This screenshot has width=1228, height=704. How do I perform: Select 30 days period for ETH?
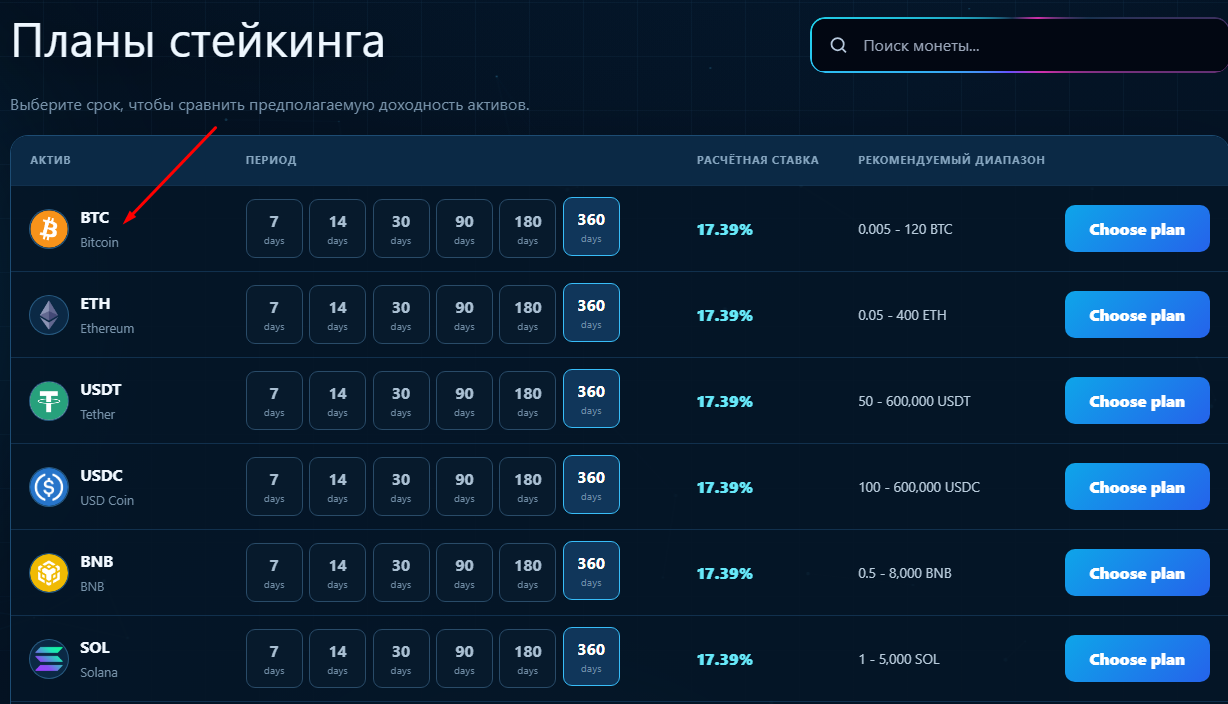pos(401,315)
